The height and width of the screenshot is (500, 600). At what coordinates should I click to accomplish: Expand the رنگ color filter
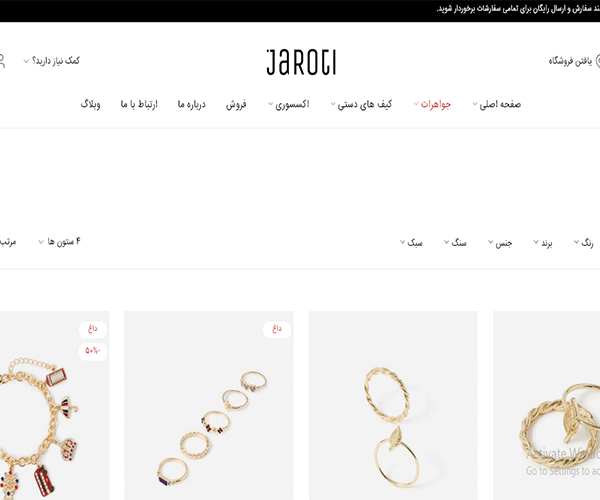[x=583, y=243]
